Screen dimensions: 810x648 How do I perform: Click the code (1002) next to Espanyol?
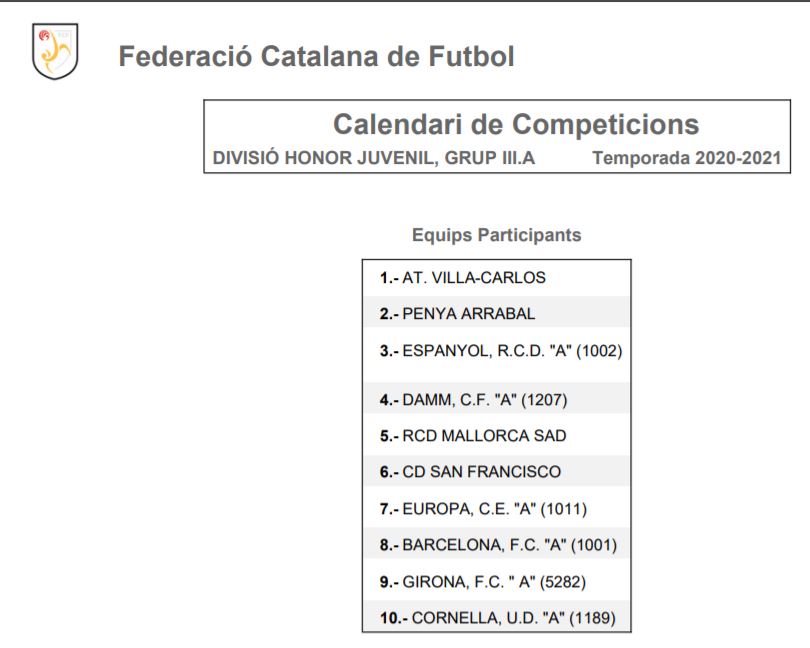click(x=599, y=351)
